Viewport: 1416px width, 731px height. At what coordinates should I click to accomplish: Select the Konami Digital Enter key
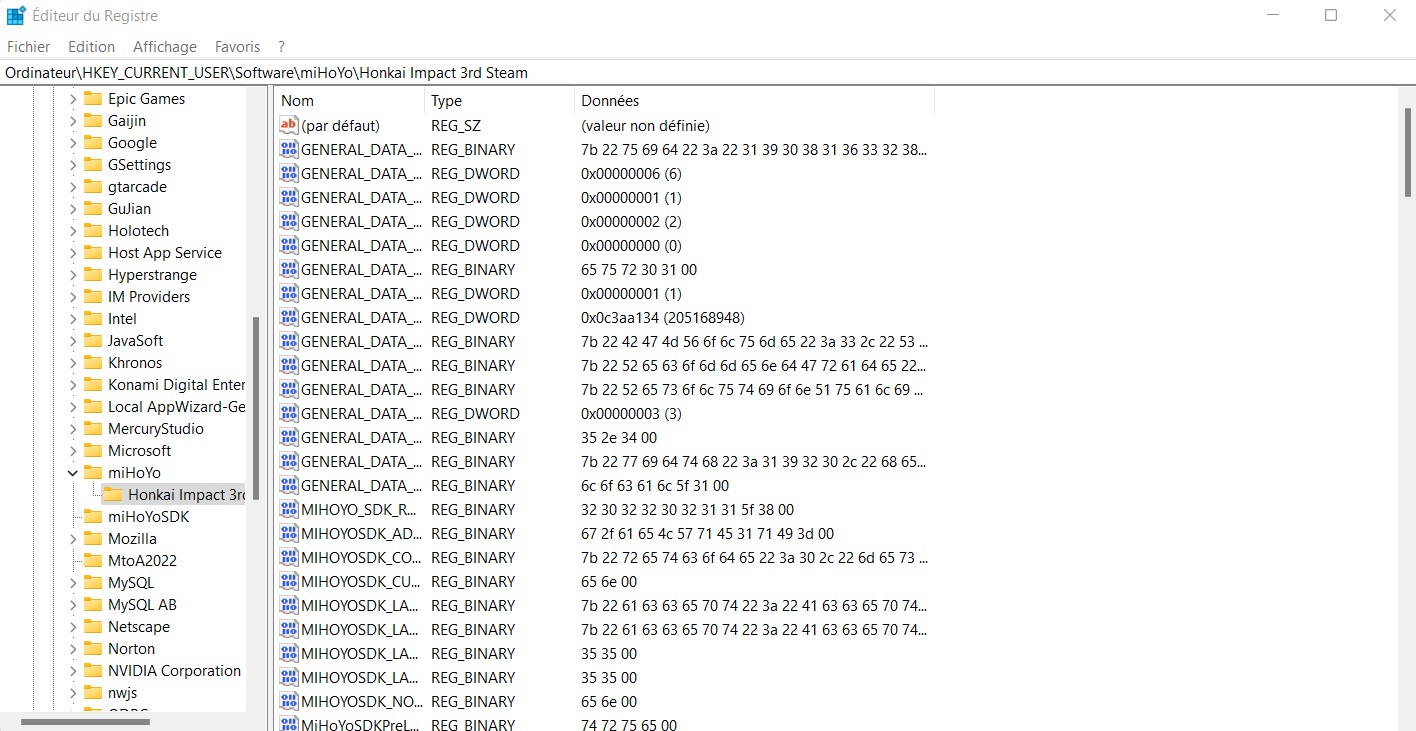[176, 385]
